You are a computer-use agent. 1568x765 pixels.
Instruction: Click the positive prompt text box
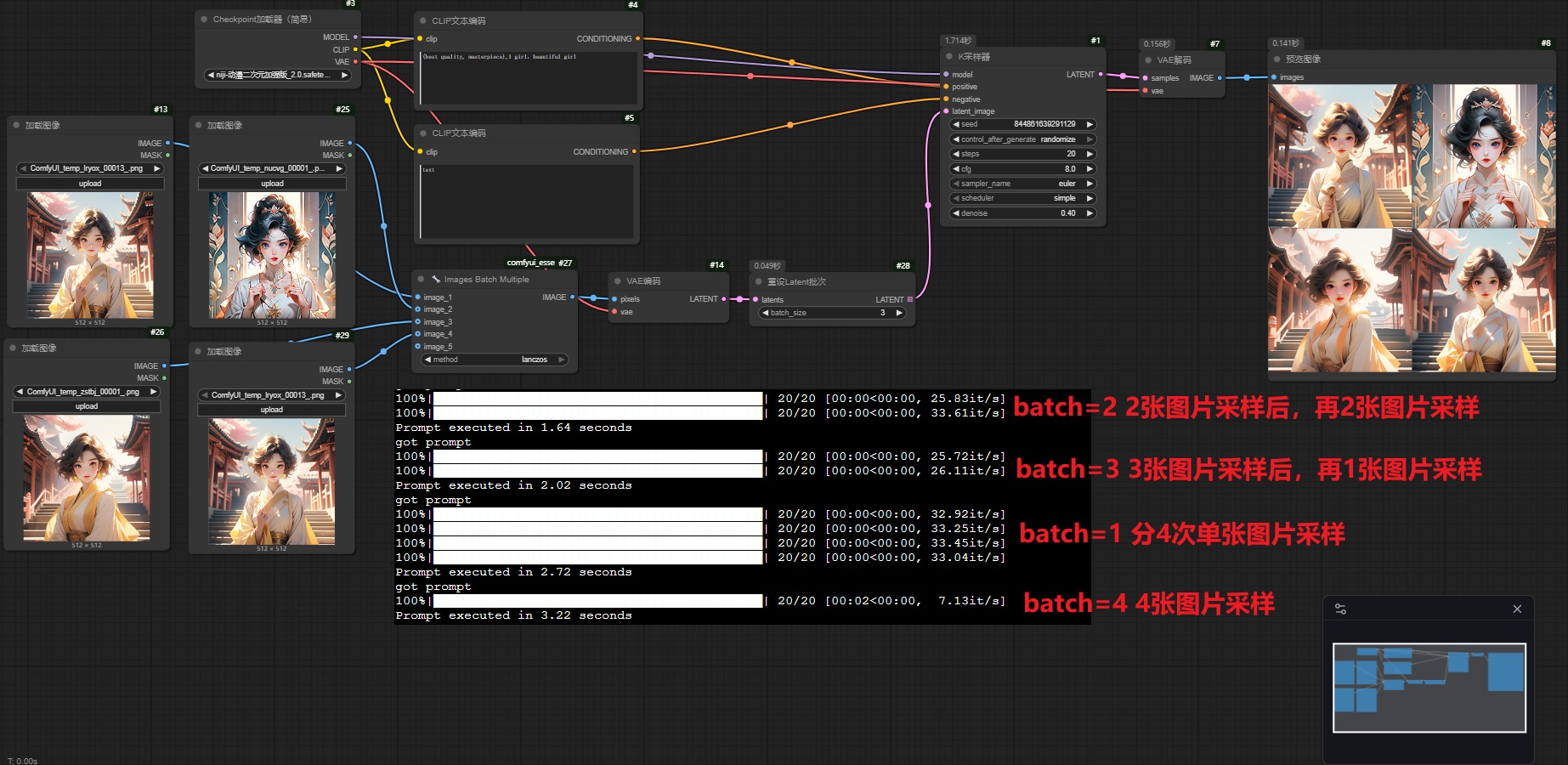pyautogui.click(x=529, y=78)
